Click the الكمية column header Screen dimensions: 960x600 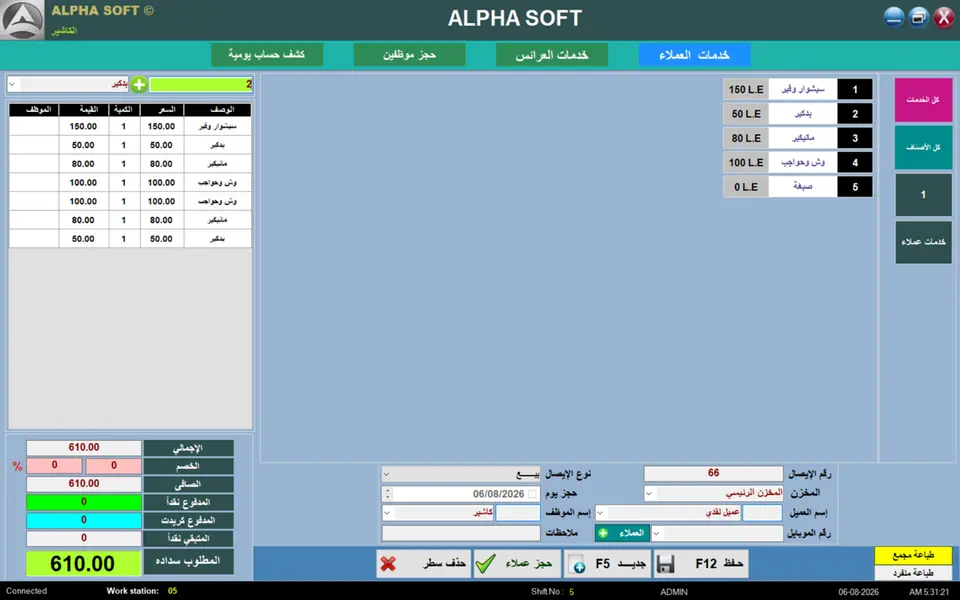tap(124, 110)
